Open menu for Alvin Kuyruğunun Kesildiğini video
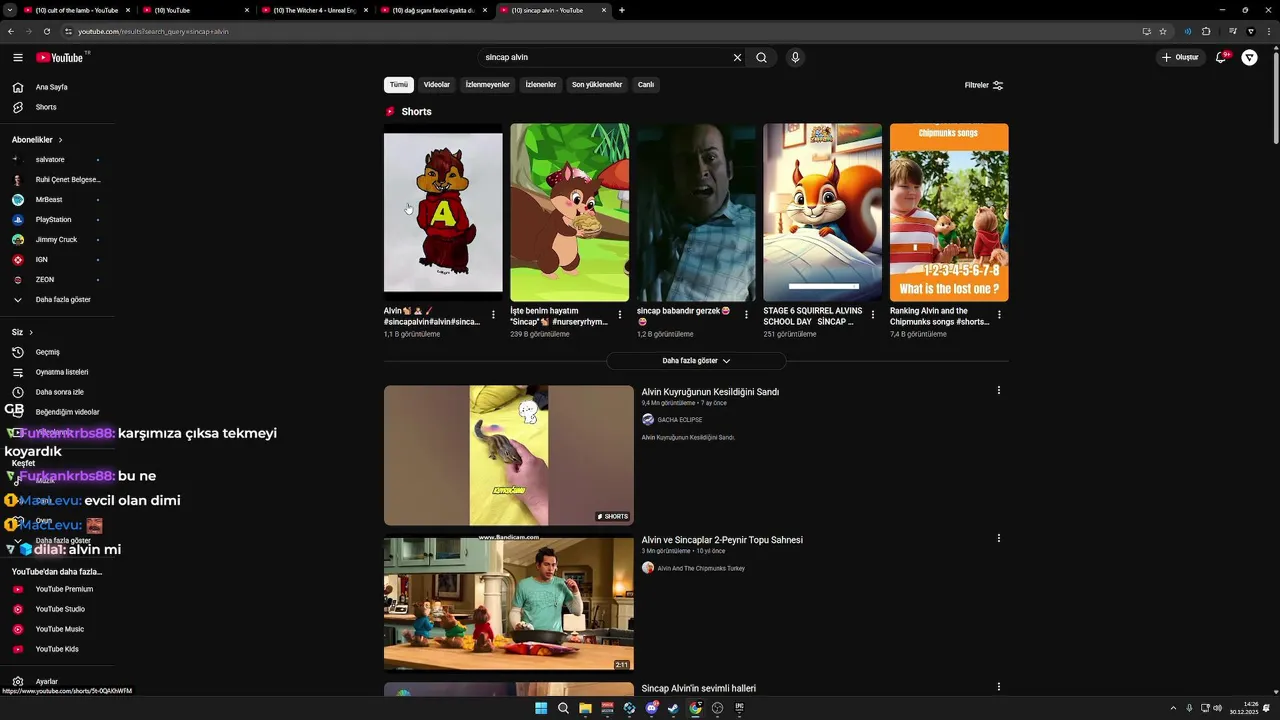This screenshot has height=720, width=1280. 998,391
